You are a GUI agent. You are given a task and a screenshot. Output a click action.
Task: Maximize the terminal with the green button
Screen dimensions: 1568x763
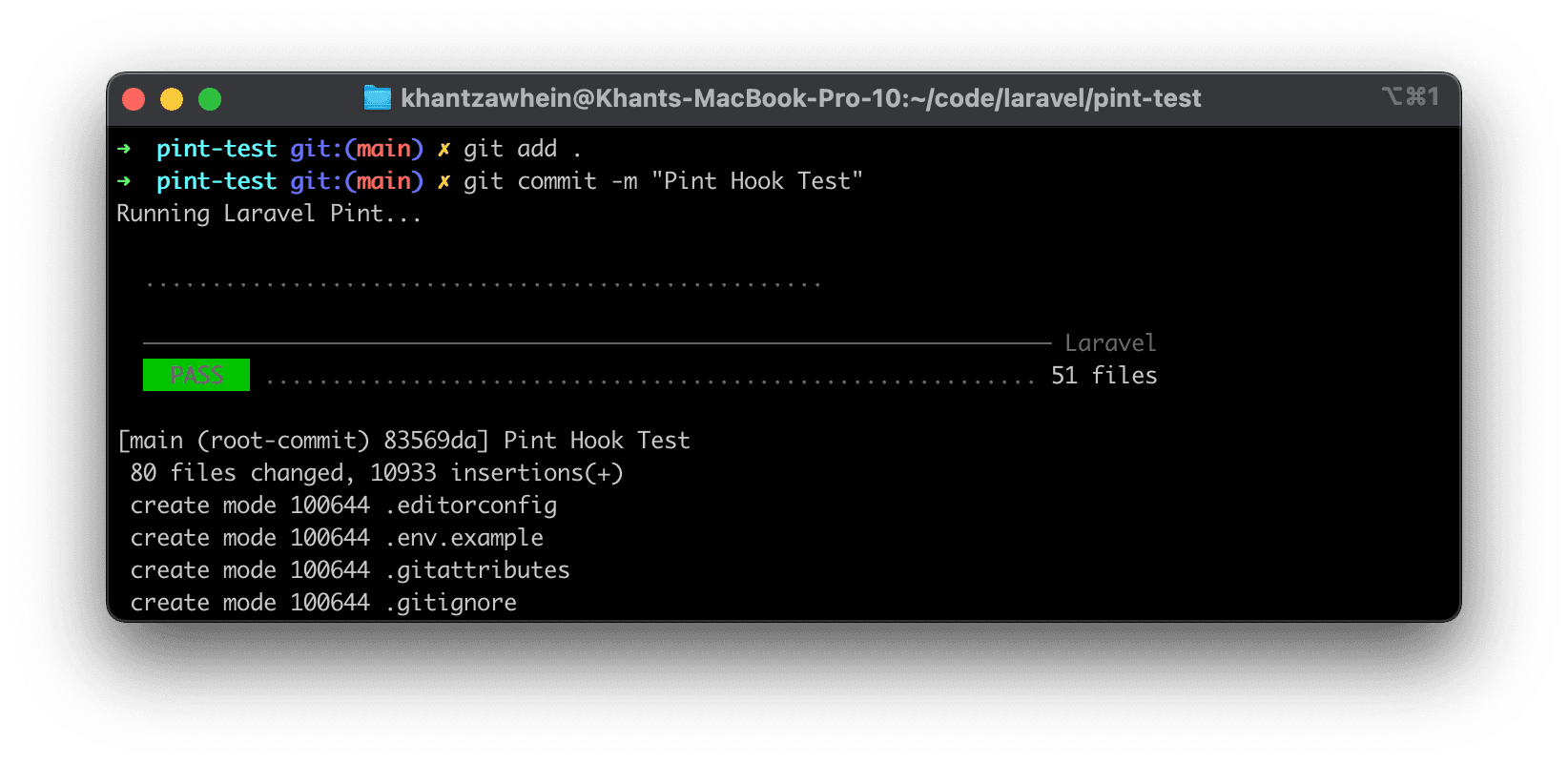point(210,99)
